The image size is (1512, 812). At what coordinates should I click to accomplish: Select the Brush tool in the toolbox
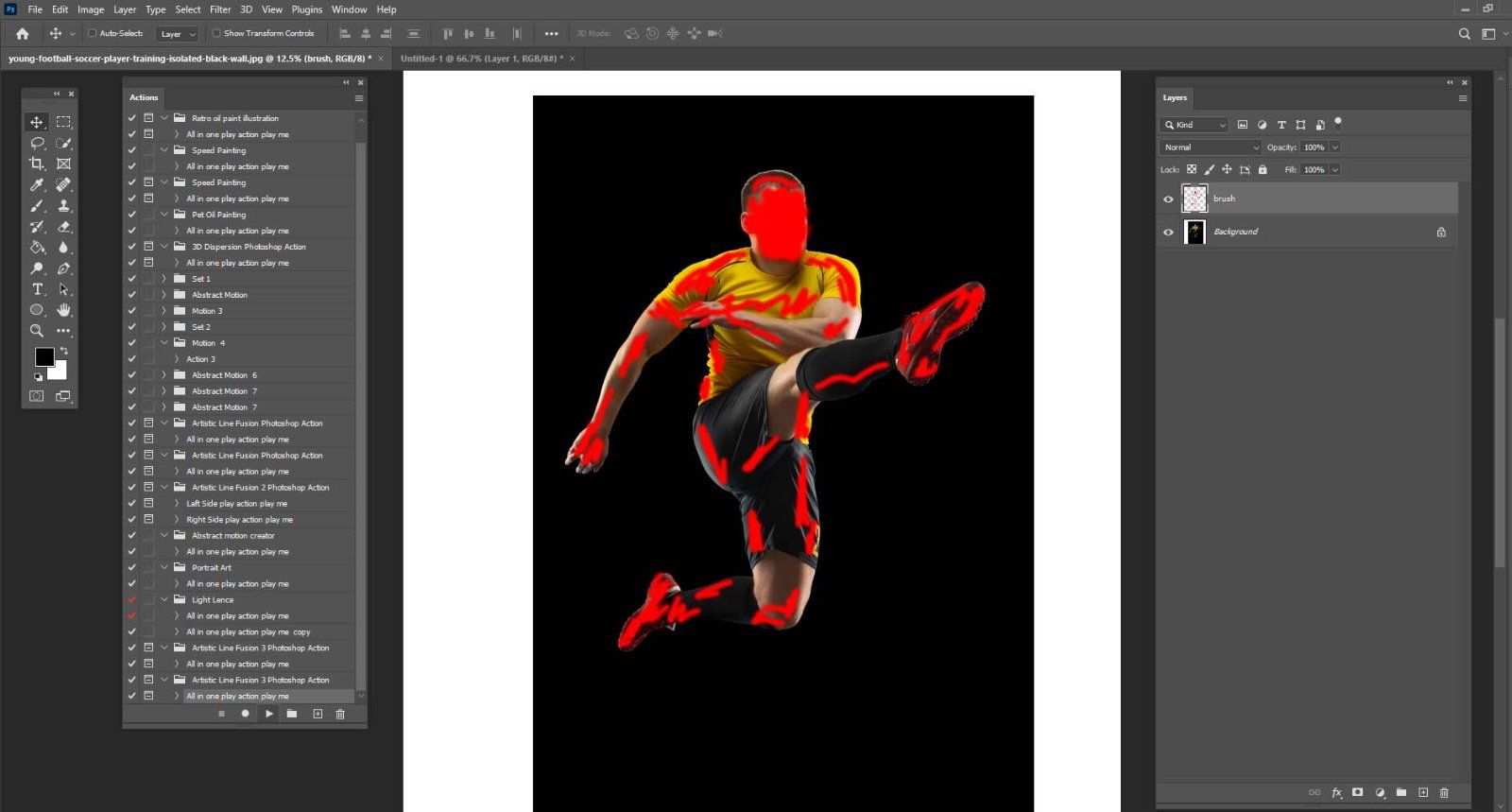tap(37, 205)
